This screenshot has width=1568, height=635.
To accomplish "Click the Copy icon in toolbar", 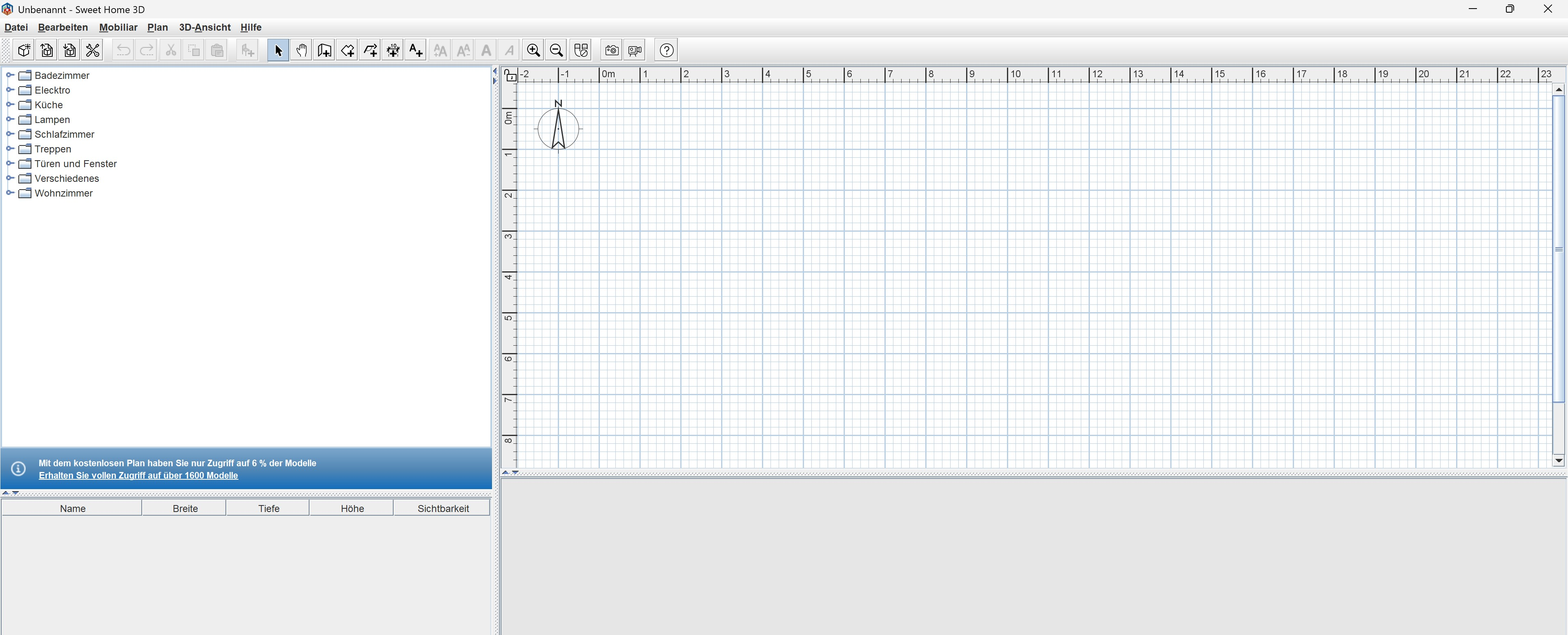I will 194,50.
